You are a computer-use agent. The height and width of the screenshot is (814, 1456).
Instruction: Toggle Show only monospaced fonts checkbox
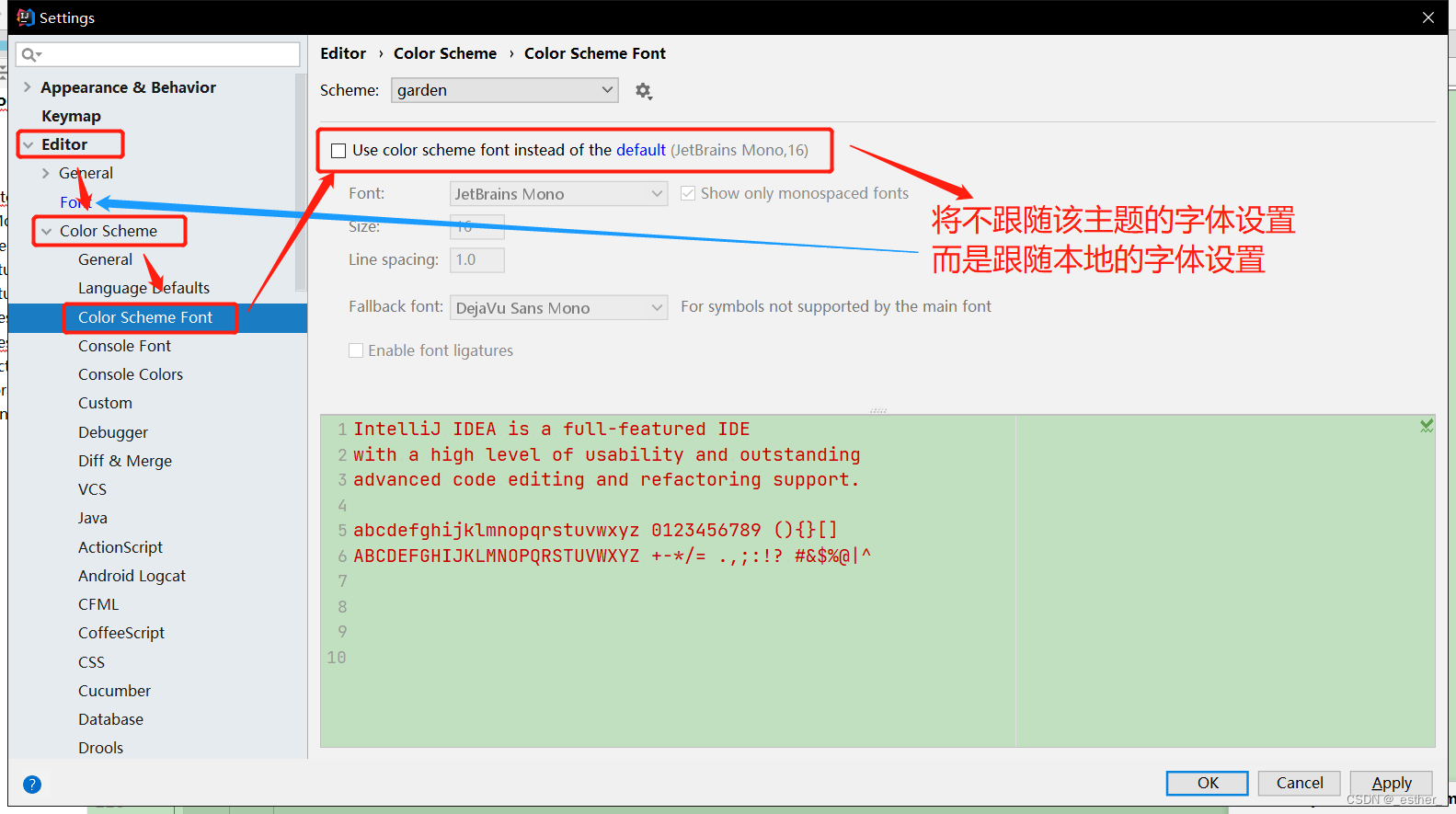[x=688, y=193]
